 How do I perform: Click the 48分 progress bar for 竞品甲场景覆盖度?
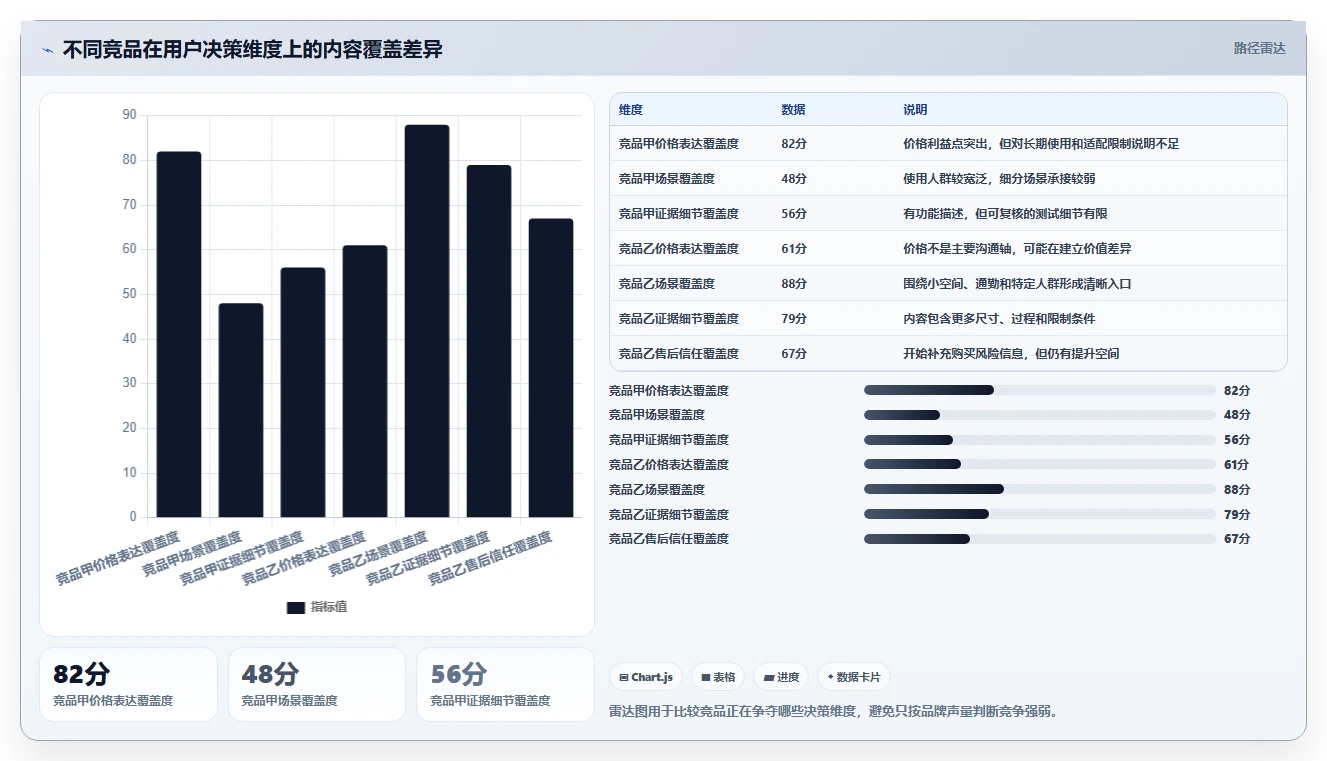point(1040,415)
